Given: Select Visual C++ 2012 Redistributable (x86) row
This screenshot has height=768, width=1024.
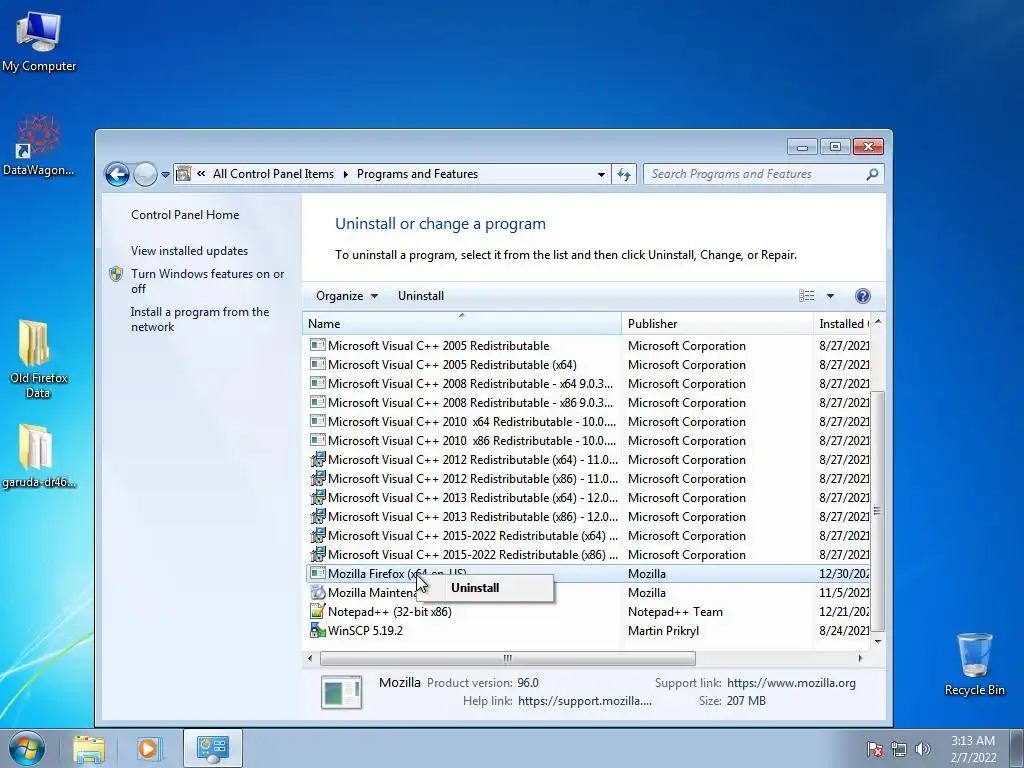Looking at the screenshot, I should [x=588, y=479].
